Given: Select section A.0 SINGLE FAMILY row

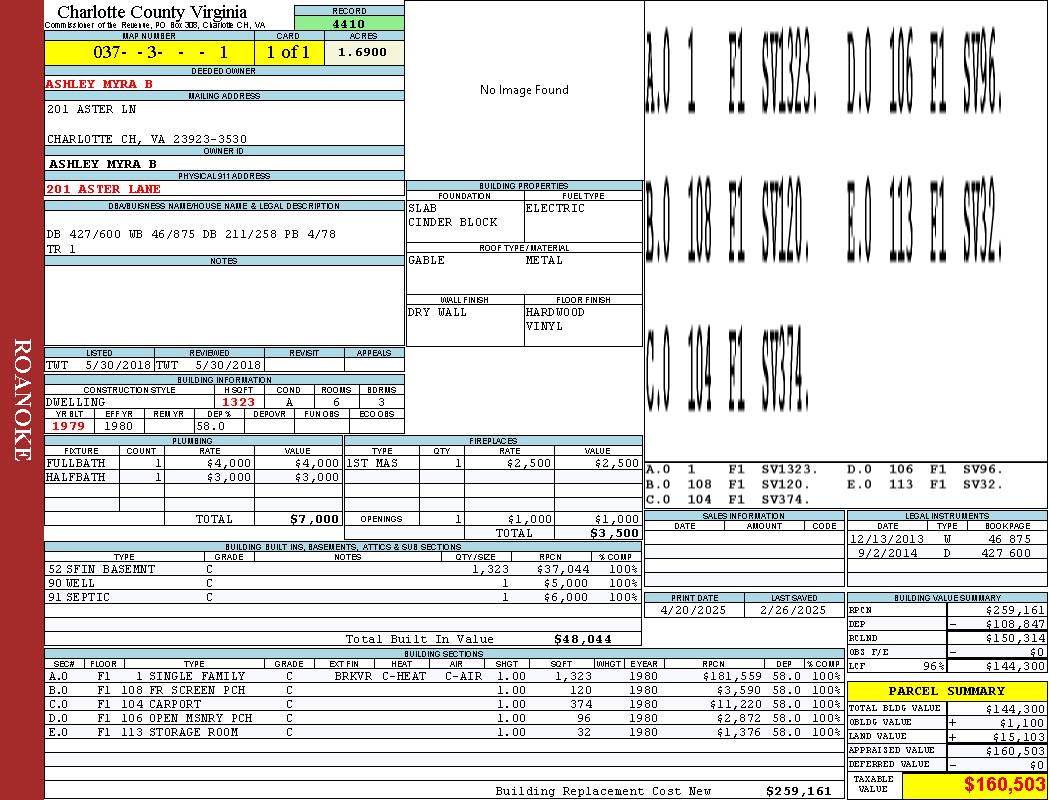Looking at the screenshot, I should pos(445,676).
